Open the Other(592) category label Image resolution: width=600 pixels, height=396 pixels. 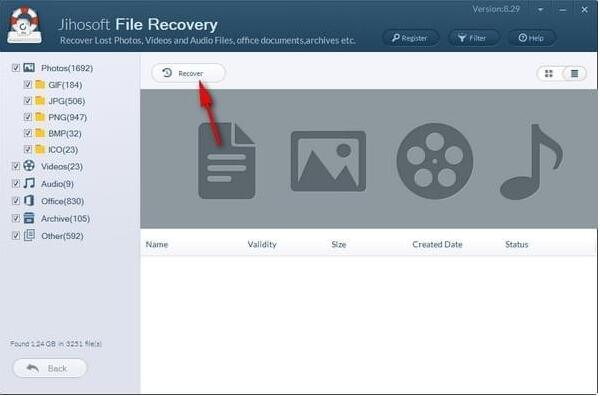point(62,236)
